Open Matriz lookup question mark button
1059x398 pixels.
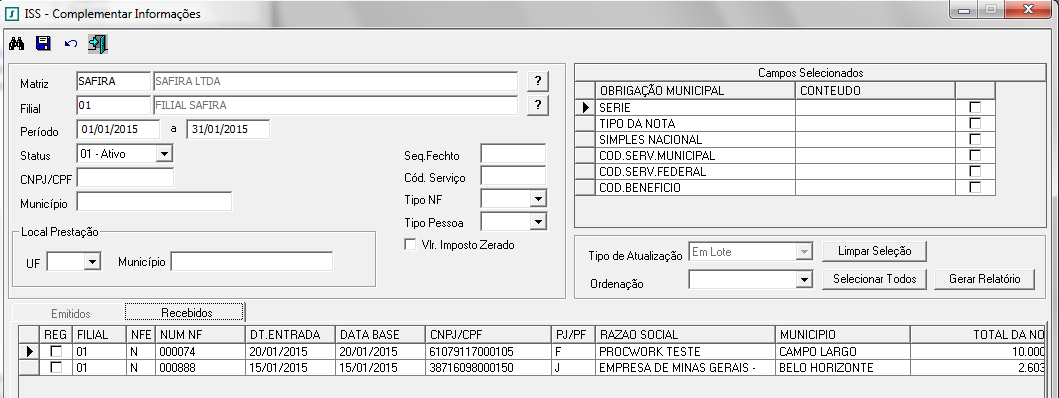click(x=538, y=81)
